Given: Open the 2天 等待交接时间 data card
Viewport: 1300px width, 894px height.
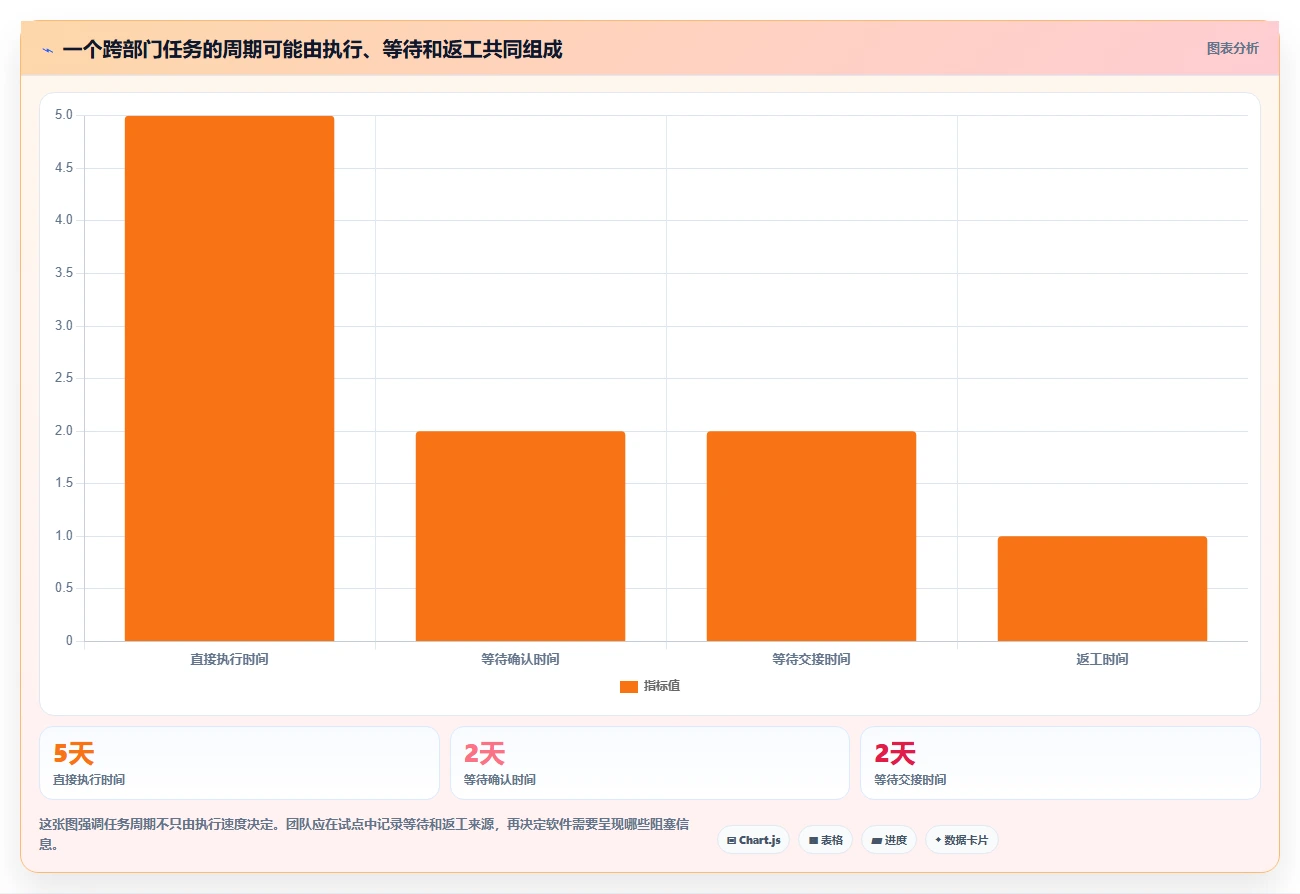Looking at the screenshot, I should click(1060, 763).
